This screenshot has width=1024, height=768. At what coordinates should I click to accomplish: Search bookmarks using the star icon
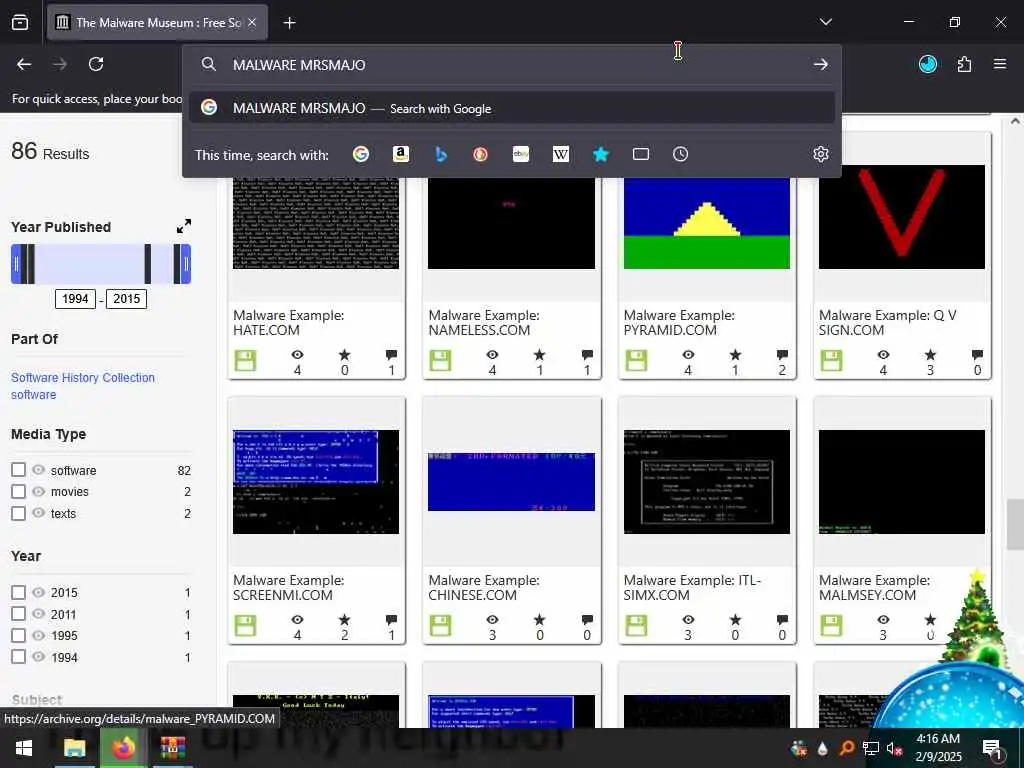(x=601, y=154)
